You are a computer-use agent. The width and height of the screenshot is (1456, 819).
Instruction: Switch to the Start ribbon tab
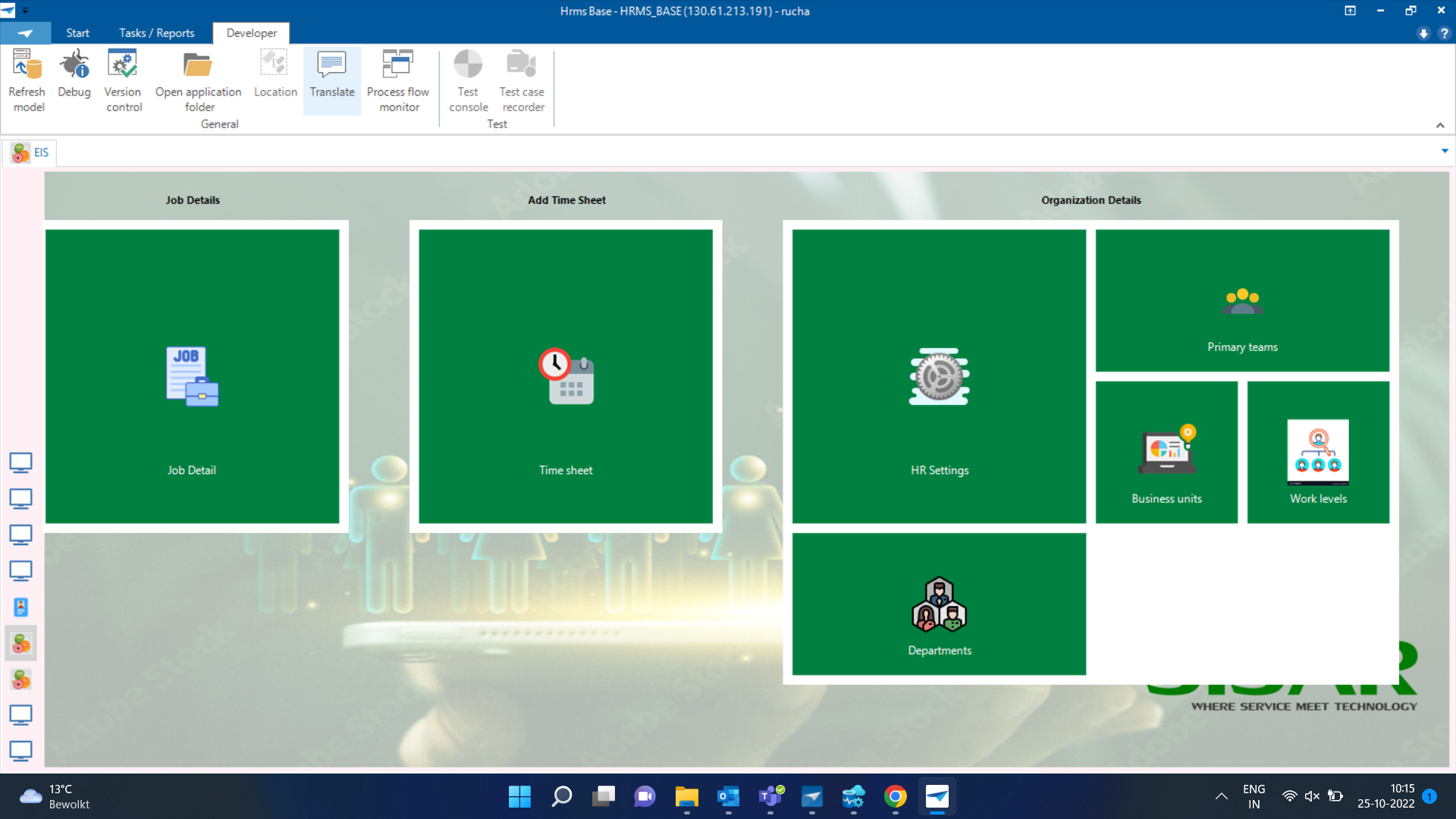tap(77, 33)
